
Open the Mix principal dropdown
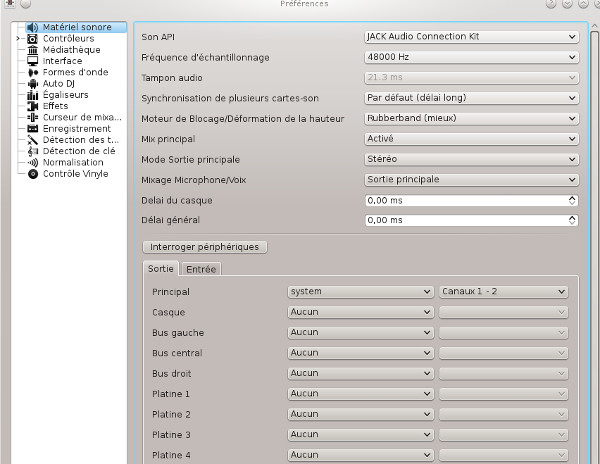[471, 139]
